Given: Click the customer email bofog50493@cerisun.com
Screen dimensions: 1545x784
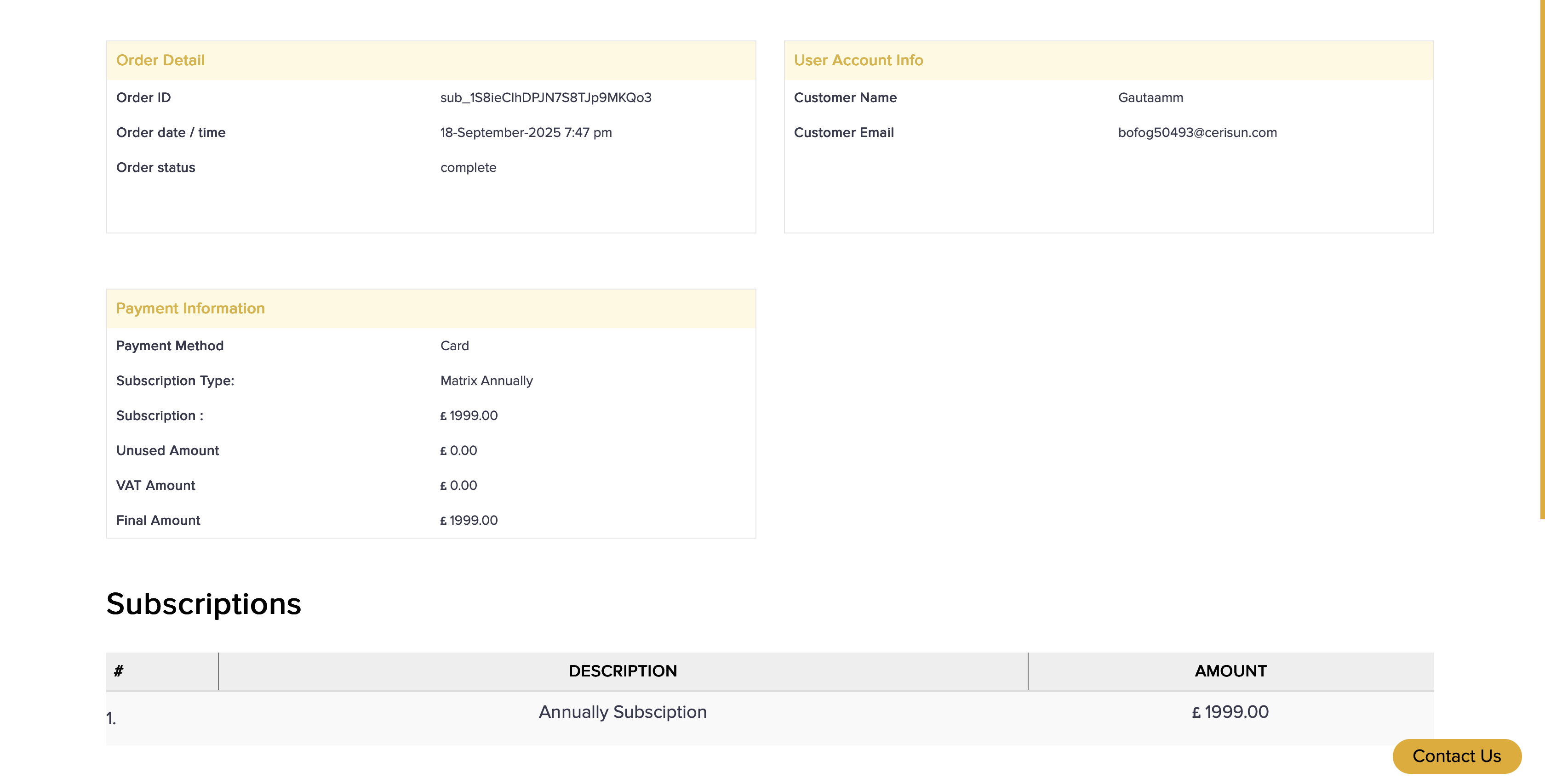Looking at the screenshot, I should 1196,132.
